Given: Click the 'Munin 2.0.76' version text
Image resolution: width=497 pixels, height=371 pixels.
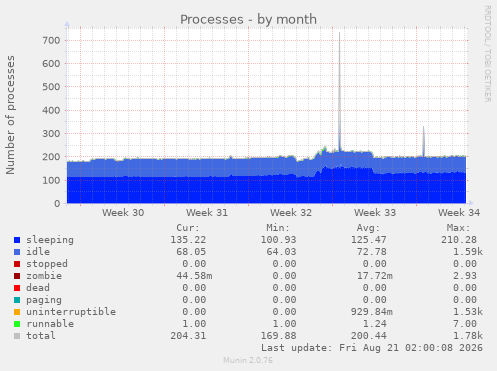Looking at the screenshot, I should pyautogui.click(x=248, y=360).
